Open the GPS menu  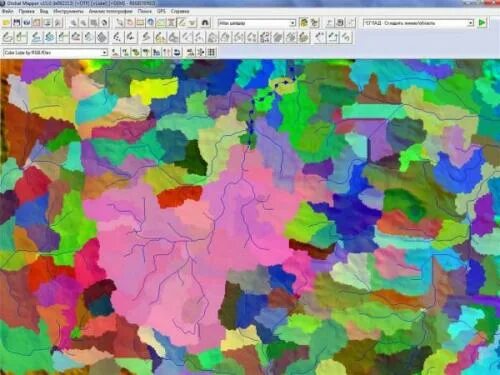161,11
